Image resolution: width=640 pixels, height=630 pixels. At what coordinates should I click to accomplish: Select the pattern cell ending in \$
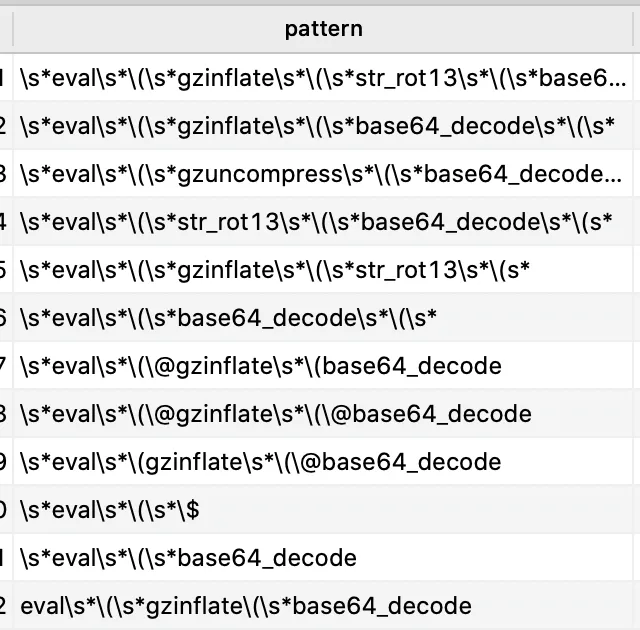pos(110,510)
